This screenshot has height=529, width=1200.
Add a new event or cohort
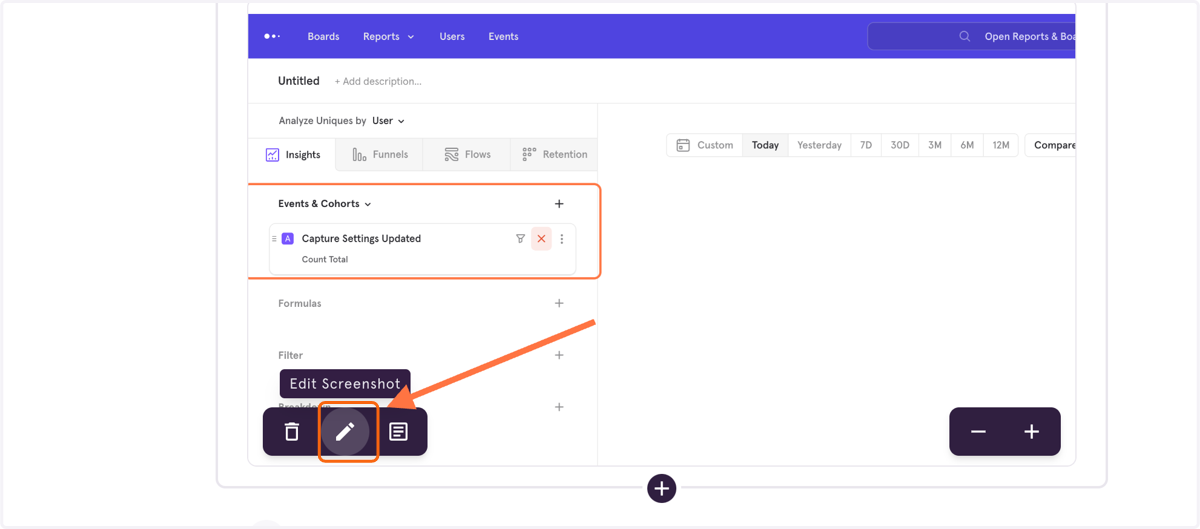[559, 204]
